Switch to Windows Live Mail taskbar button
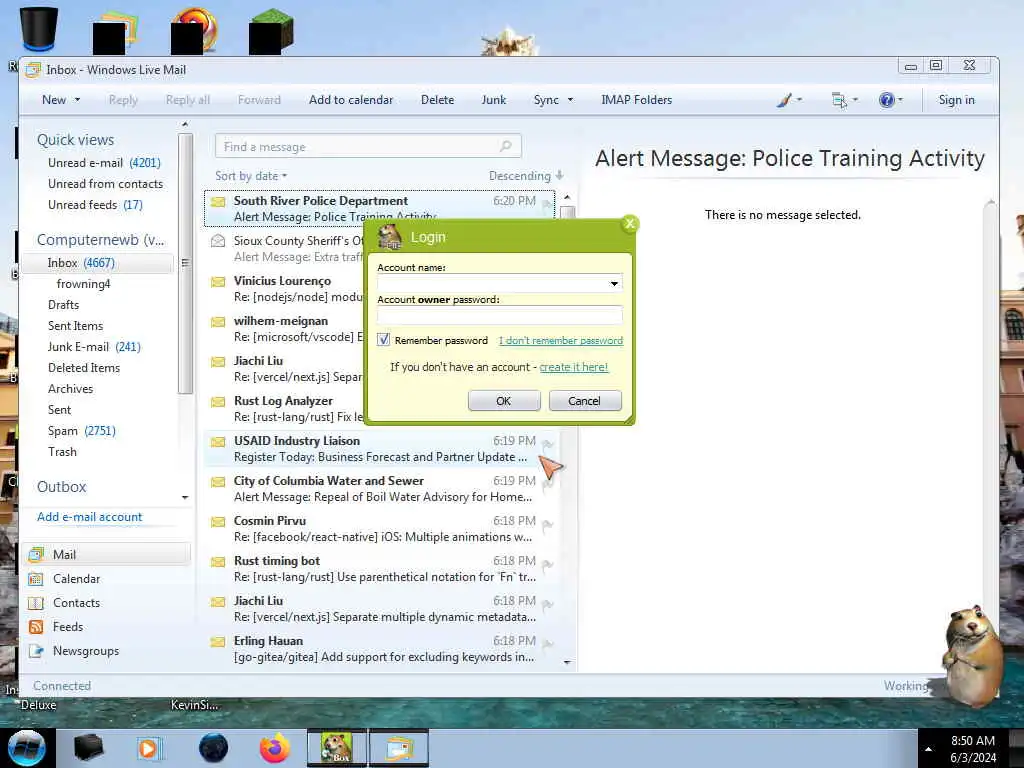The height and width of the screenshot is (768, 1024). tap(400, 748)
